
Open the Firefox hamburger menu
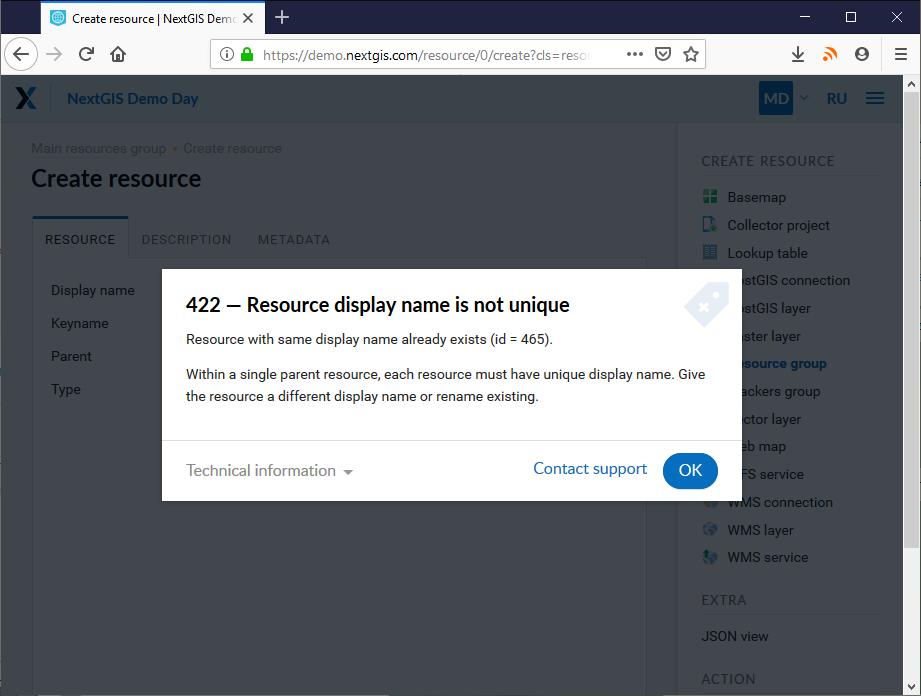[900, 54]
